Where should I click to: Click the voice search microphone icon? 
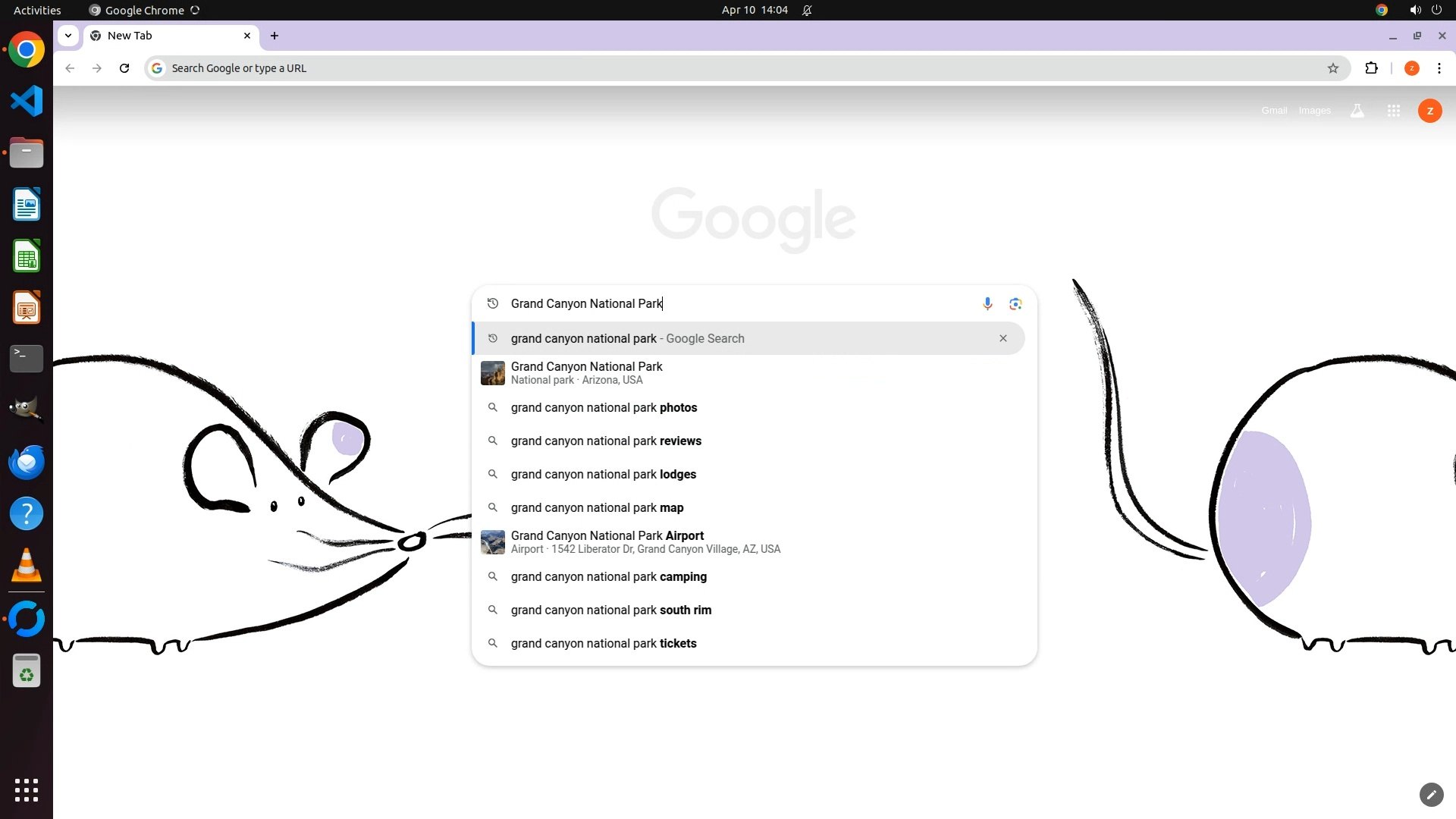[x=987, y=304]
